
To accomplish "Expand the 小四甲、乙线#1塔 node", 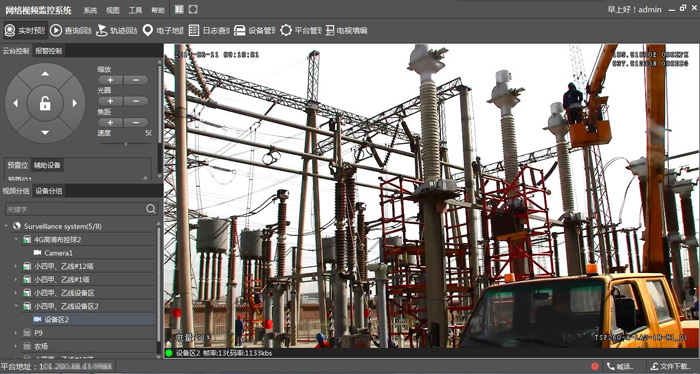I will click(x=17, y=280).
